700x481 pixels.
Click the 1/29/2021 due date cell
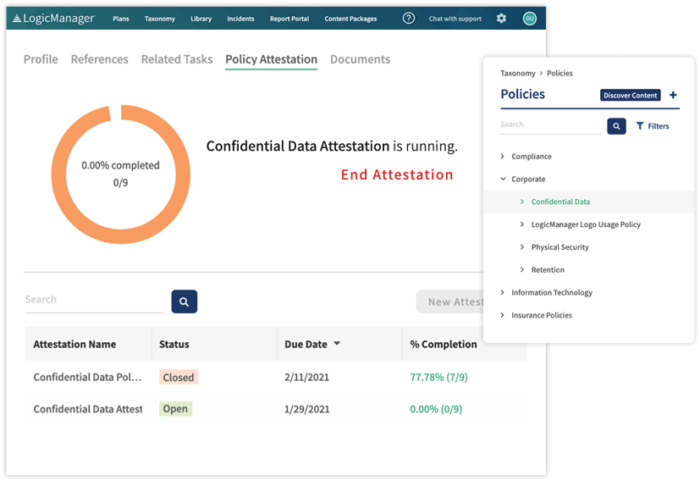coord(307,409)
